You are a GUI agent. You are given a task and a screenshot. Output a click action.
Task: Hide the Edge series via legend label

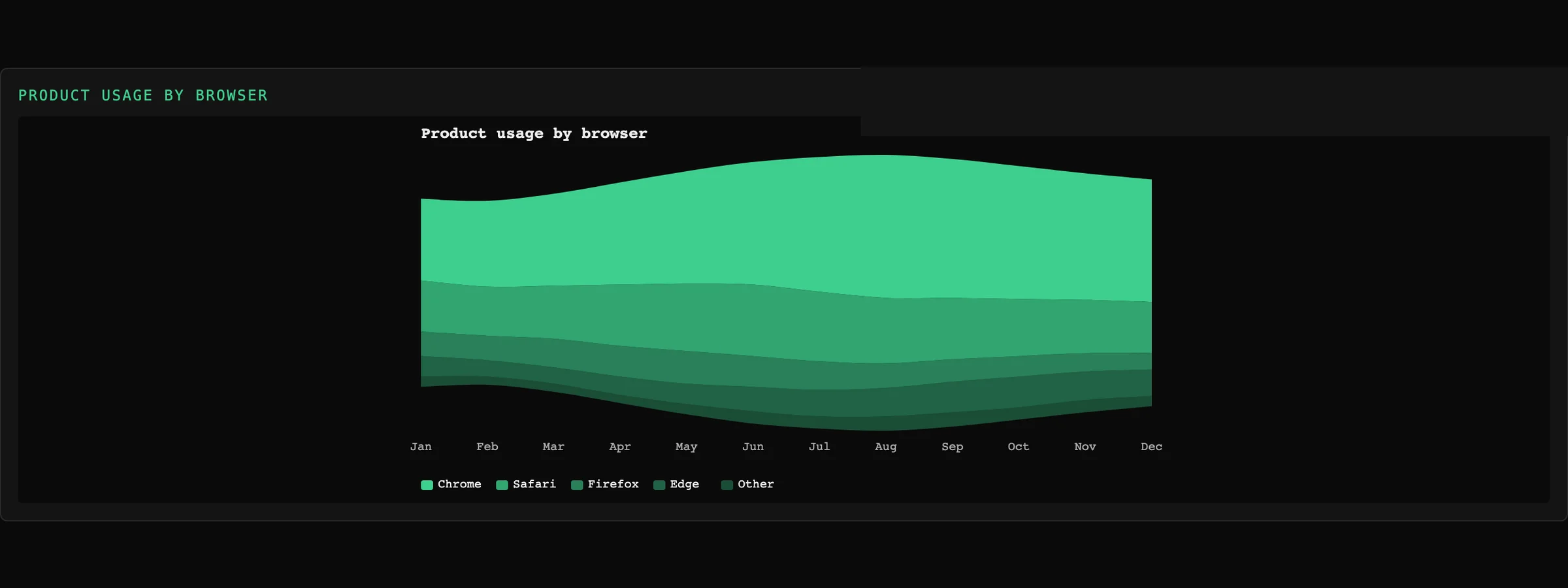coord(684,484)
